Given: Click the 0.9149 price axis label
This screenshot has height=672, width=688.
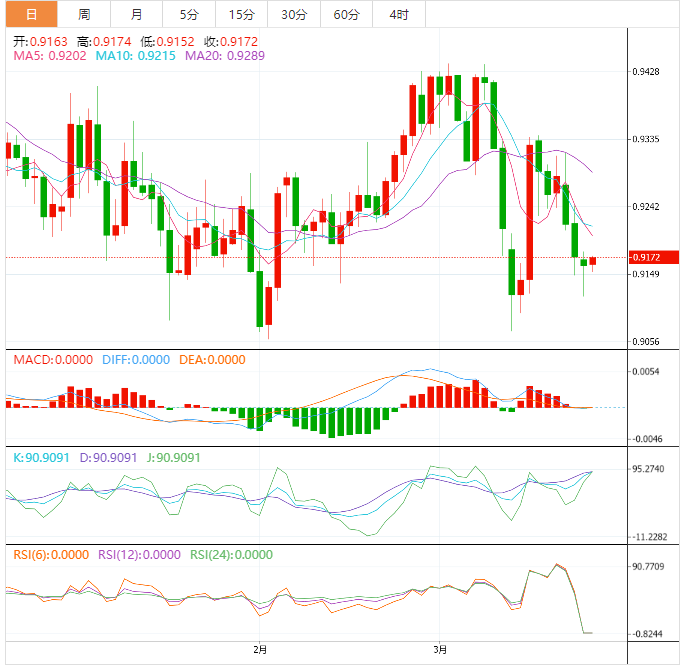Looking at the screenshot, I should [x=645, y=274].
